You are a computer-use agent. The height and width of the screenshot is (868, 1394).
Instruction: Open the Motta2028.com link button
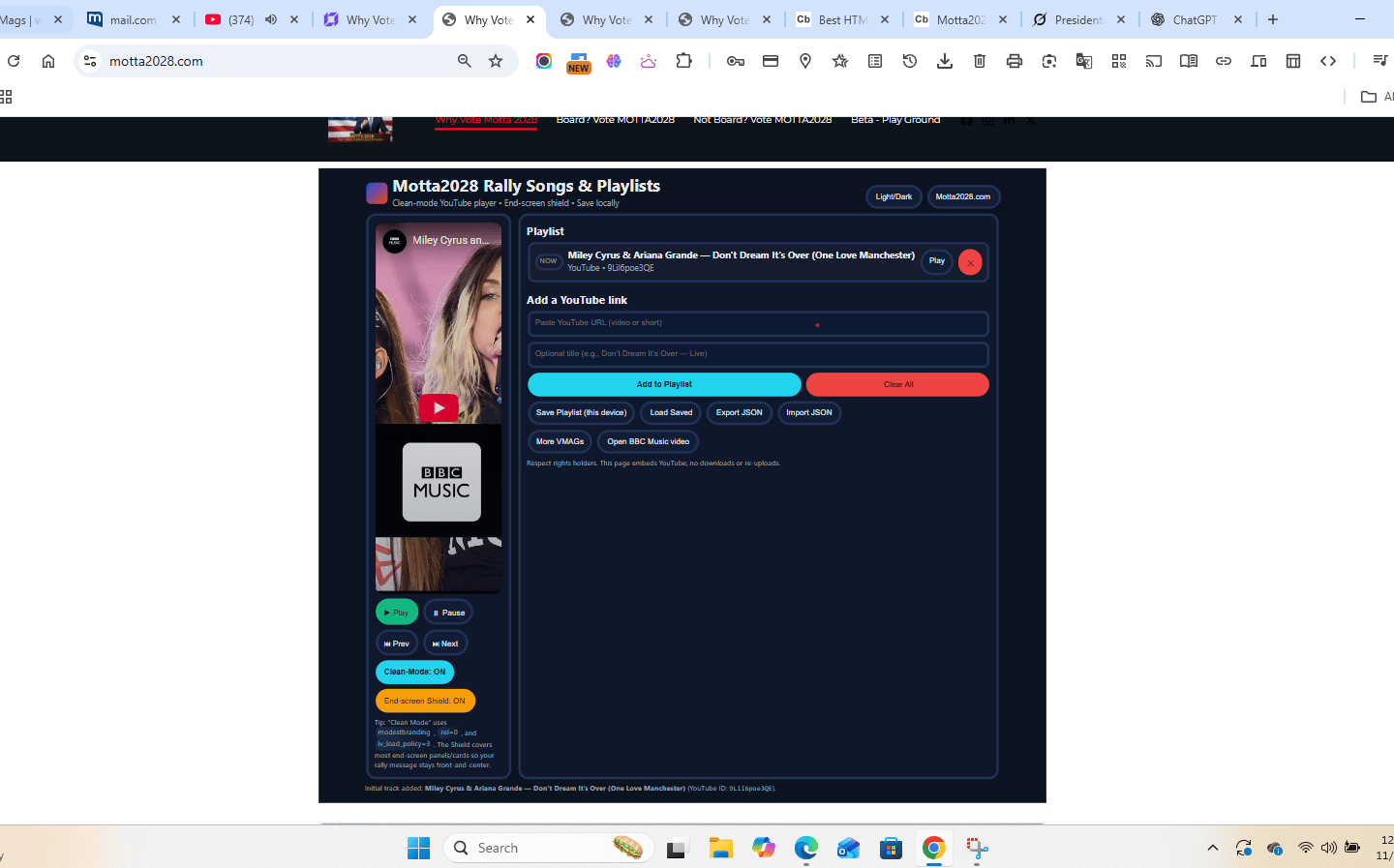click(x=963, y=196)
